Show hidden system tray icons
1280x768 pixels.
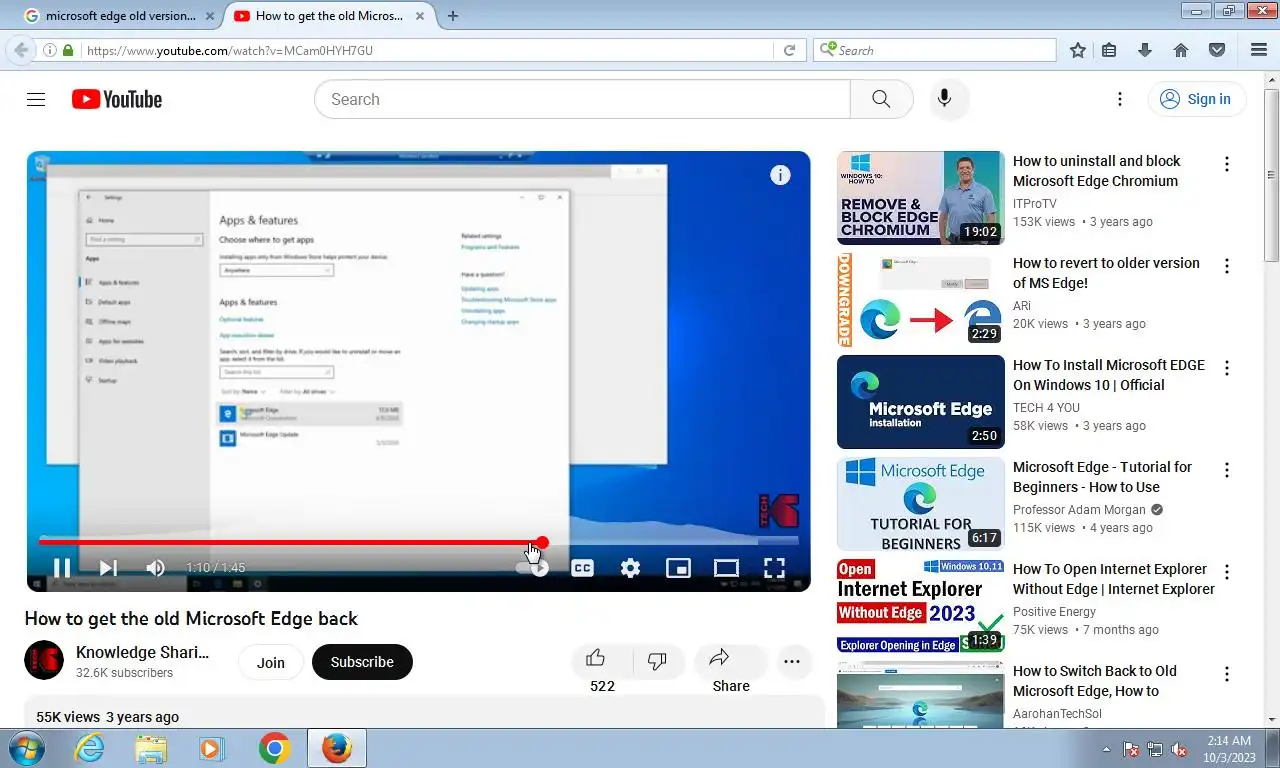pos(1106,749)
